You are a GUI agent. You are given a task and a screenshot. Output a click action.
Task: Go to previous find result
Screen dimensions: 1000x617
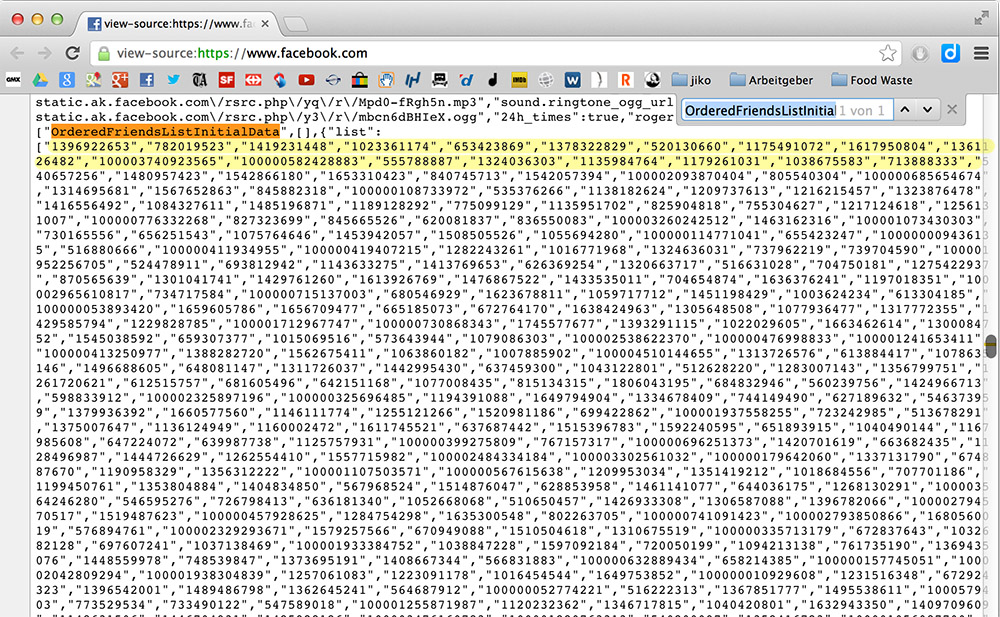click(904, 109)
